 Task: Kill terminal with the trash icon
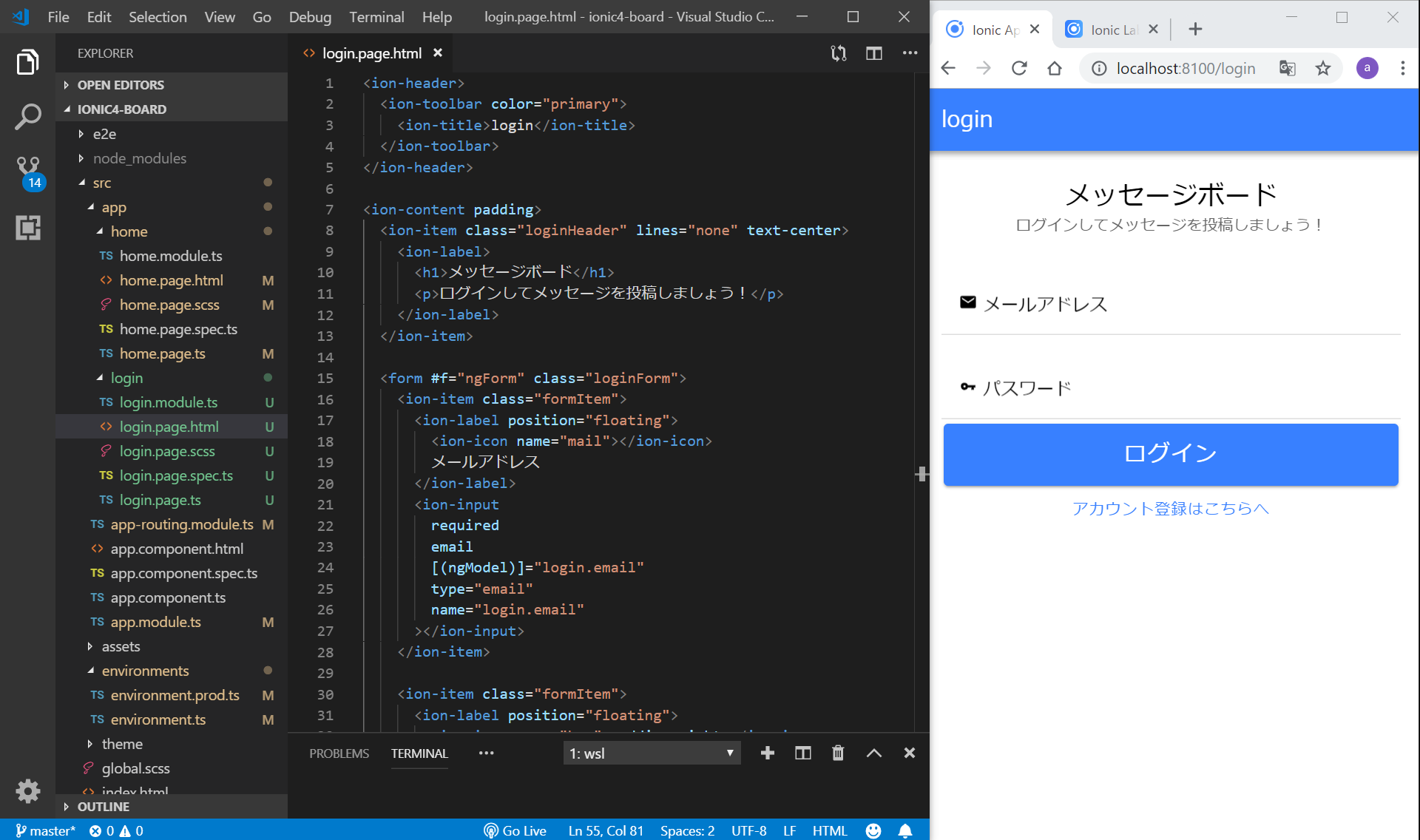pyautogui.click(x=837, y=753)
